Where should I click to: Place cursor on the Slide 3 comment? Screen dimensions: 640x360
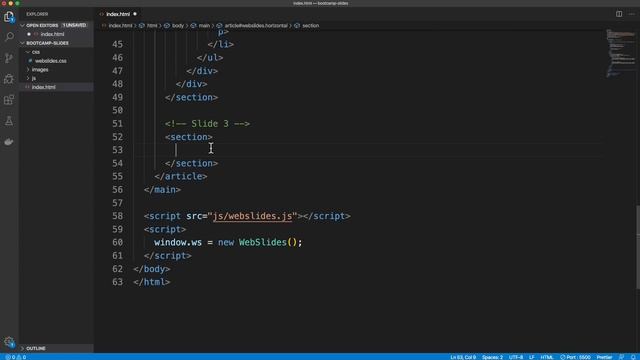207,124
